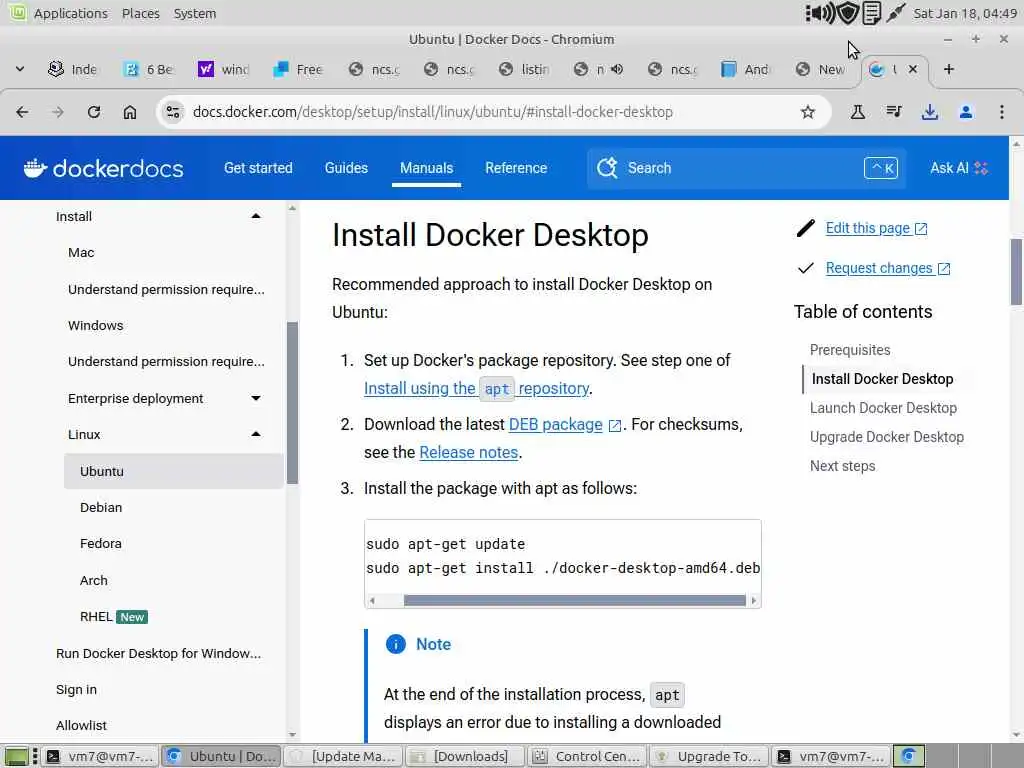The width and height of the screenshot is (1024, 768).
Task: Go to the browser home page
Action: pos(130,112)
